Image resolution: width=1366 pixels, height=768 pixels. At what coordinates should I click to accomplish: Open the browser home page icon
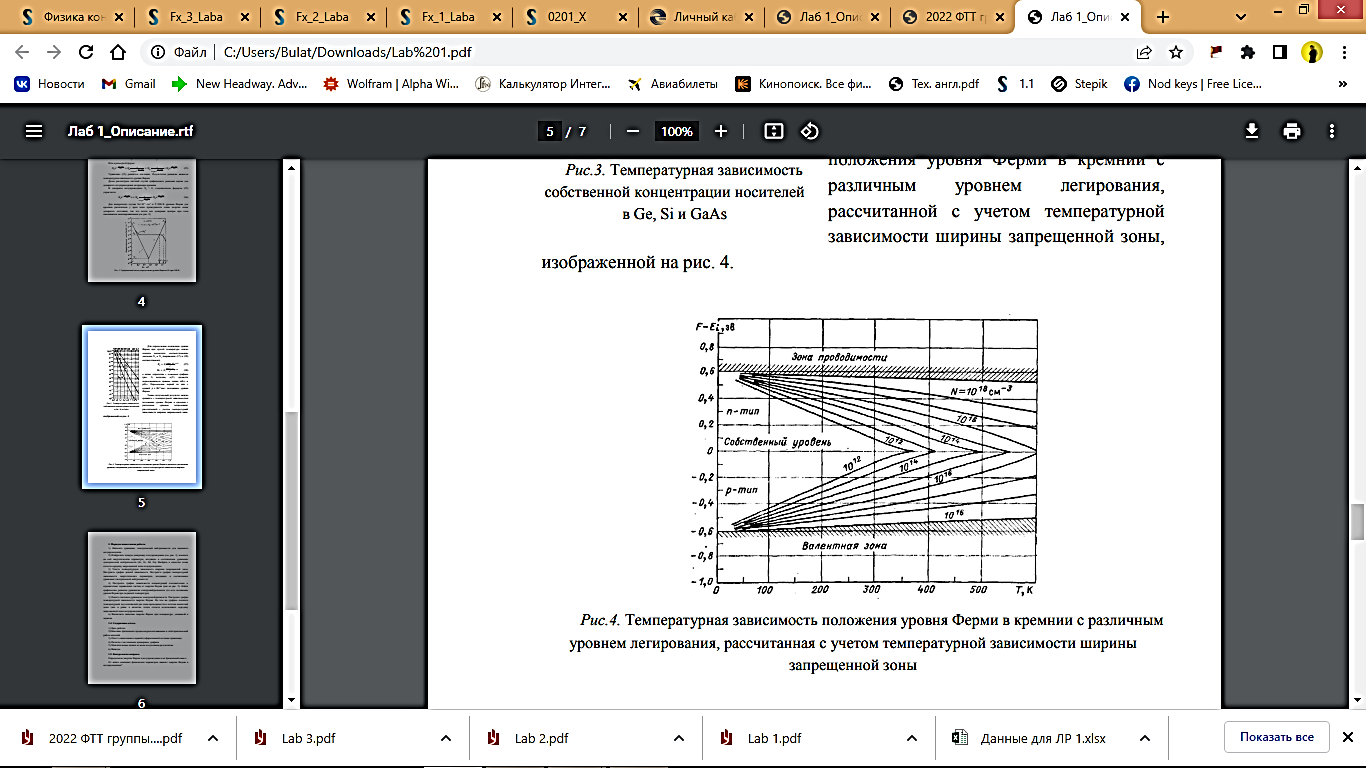pos(118,52)
